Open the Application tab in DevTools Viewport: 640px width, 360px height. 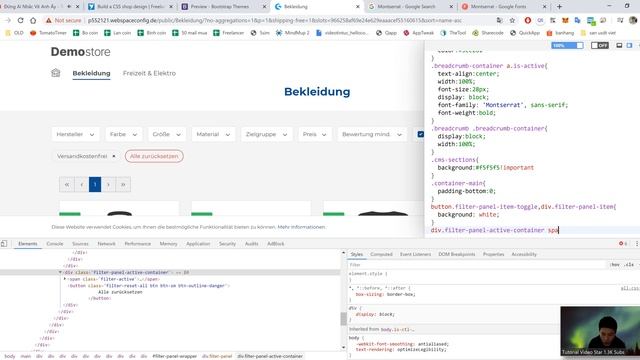point(198,244)
